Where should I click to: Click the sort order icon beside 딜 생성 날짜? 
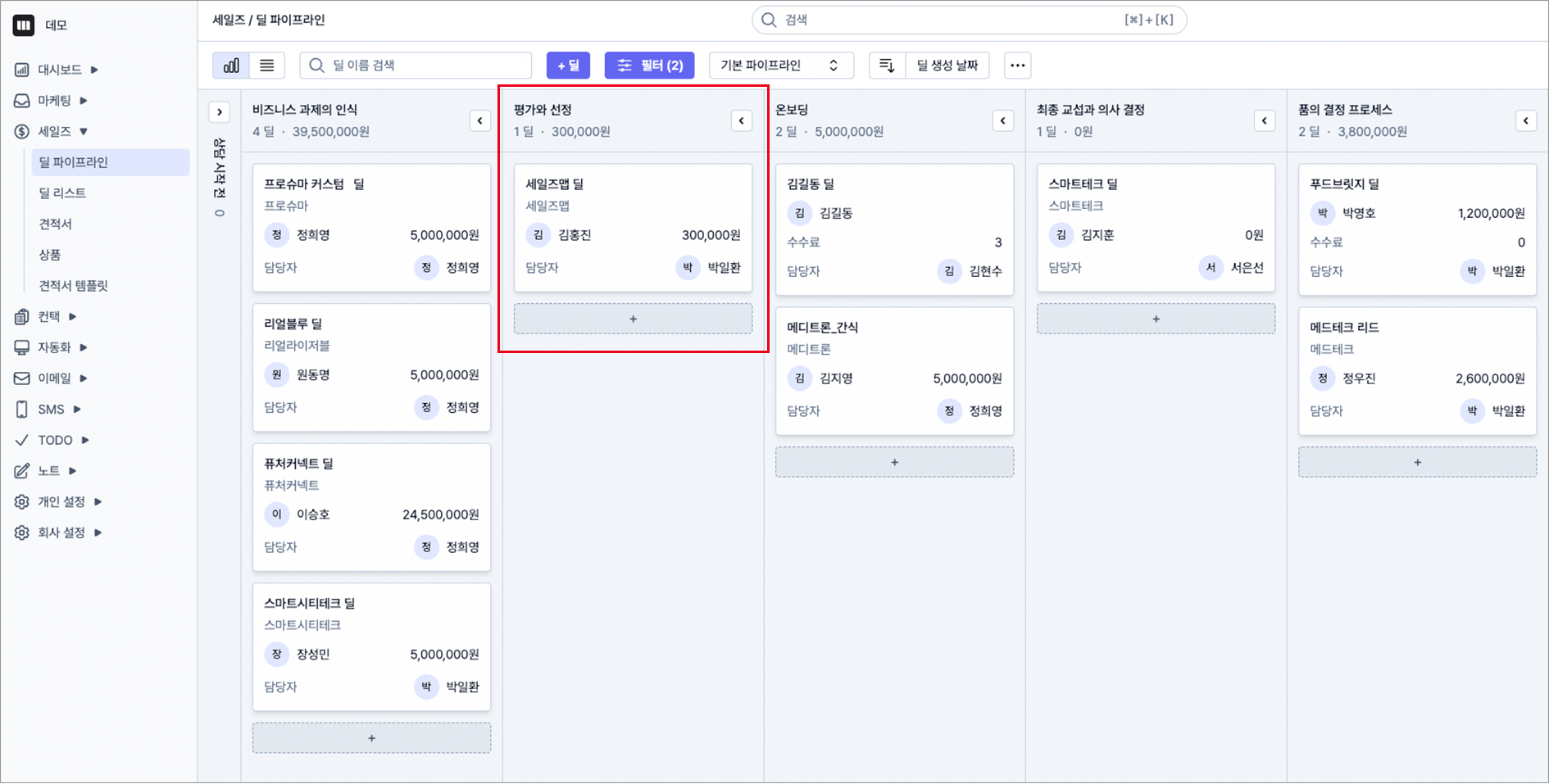pos(887,66)
